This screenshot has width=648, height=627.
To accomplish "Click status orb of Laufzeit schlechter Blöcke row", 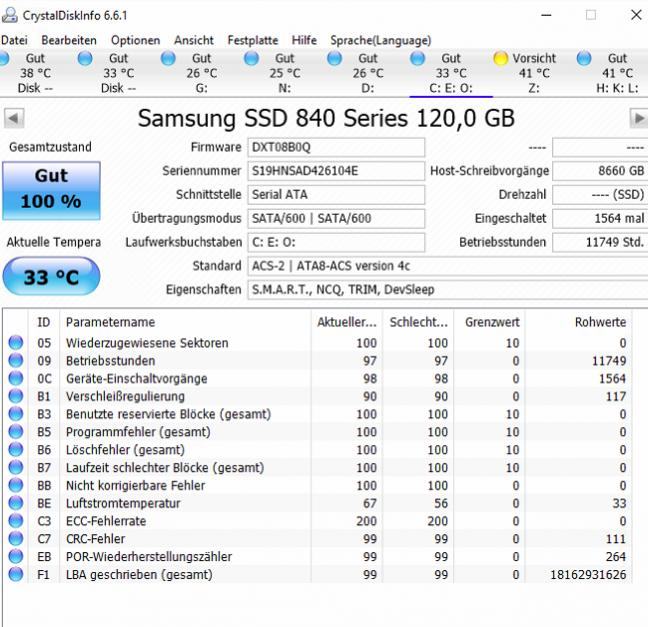I will pyautogui.click(x=16, y=467).
